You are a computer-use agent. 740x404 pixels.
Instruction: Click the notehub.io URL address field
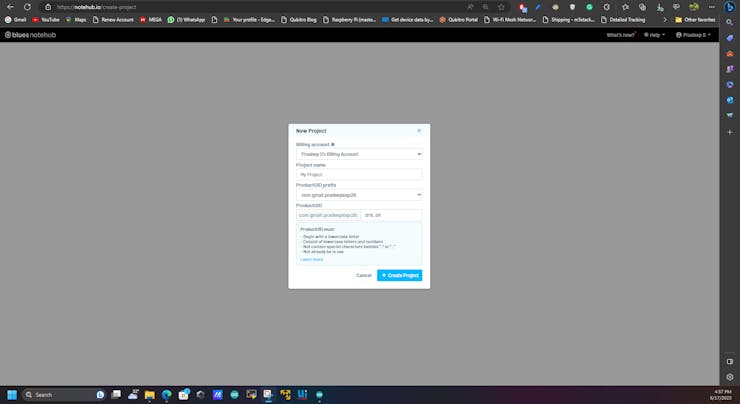point(255,7)
